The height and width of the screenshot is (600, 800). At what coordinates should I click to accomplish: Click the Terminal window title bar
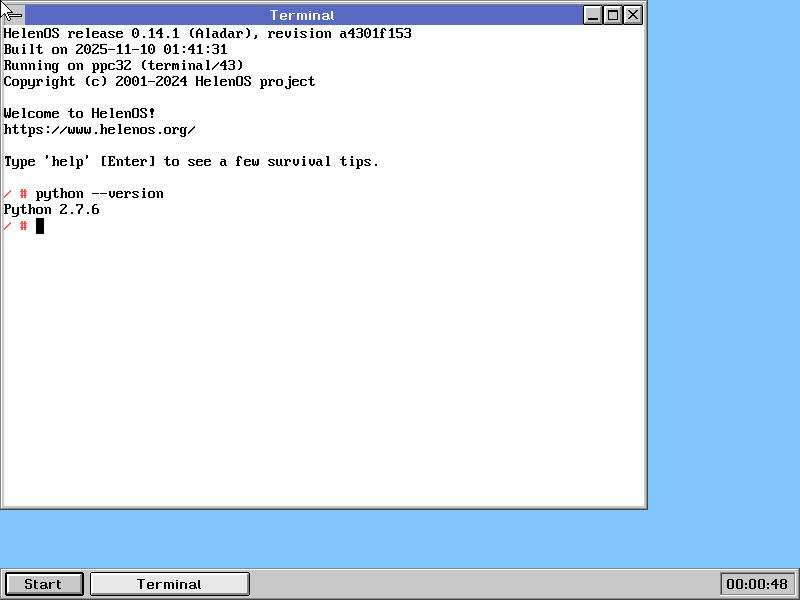(302, 15)
